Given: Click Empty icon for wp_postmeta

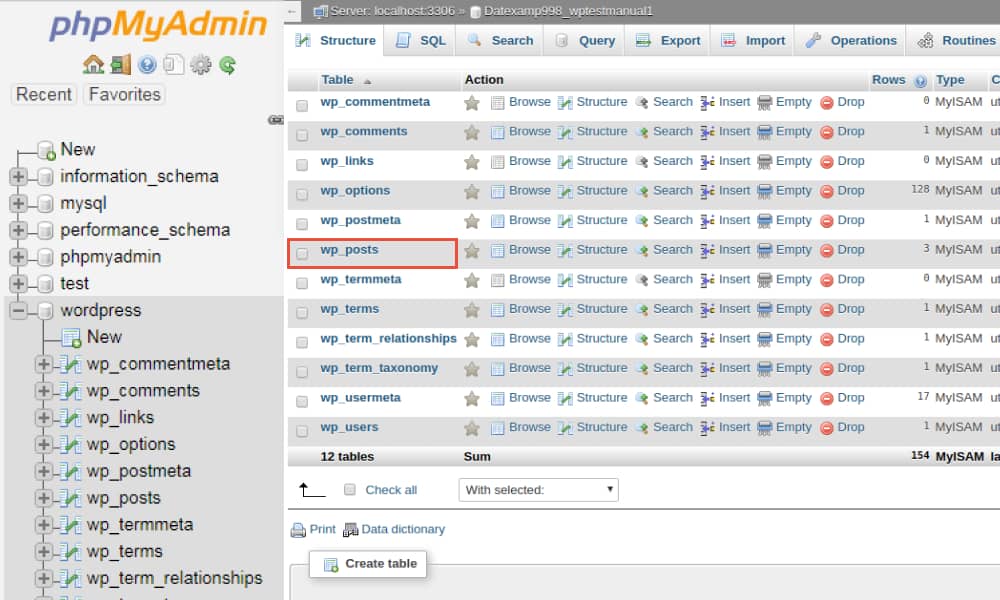Looking at the screenshot, I should [765, 221].
